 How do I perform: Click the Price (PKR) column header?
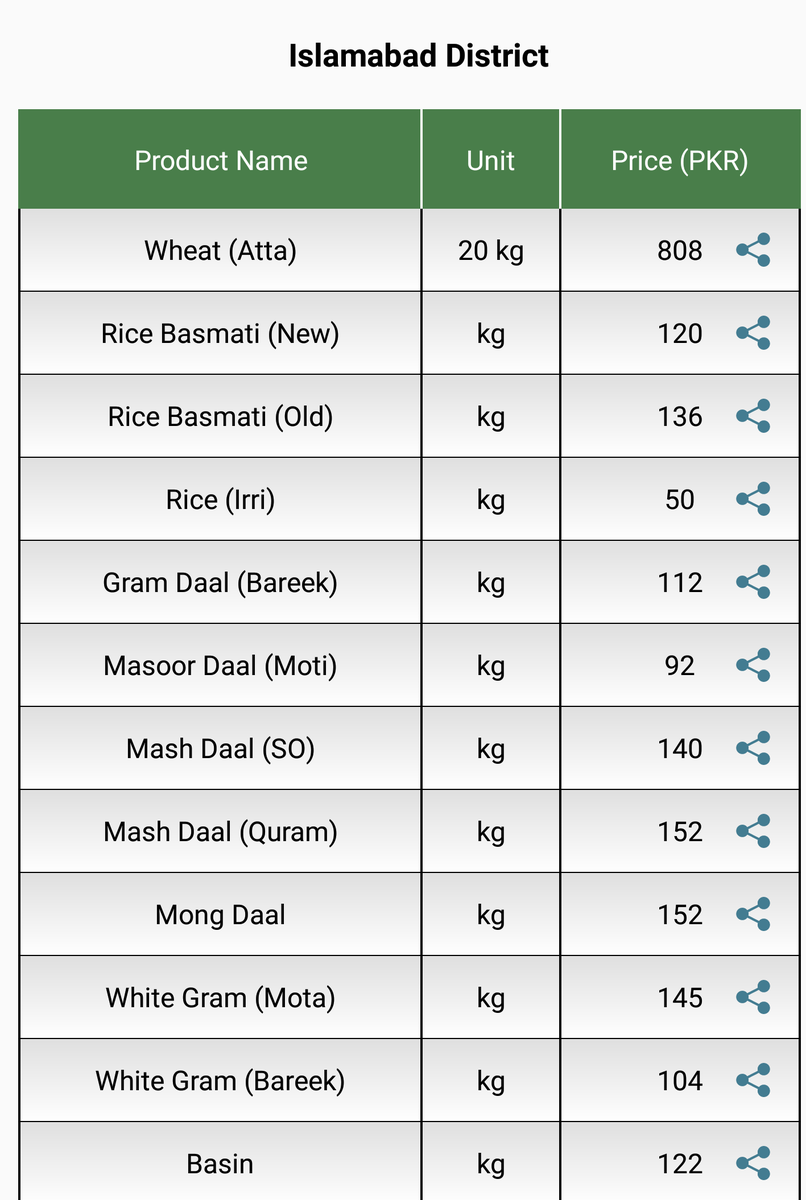pyautogui.click(x=679, y=161)
